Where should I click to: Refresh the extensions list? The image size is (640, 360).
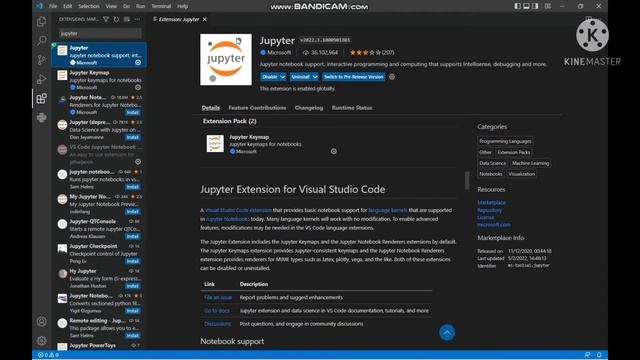pos(116,19)
